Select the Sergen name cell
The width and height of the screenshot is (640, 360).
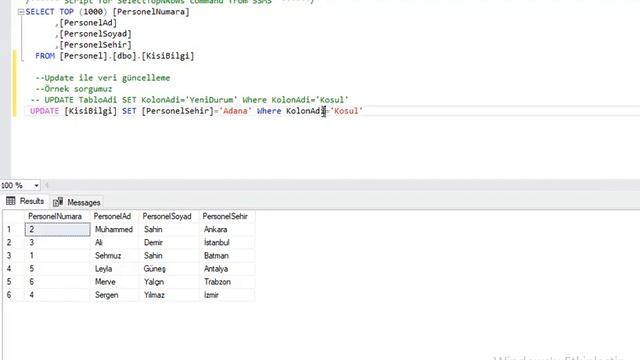pyautogui.click(x=114, y=295)
